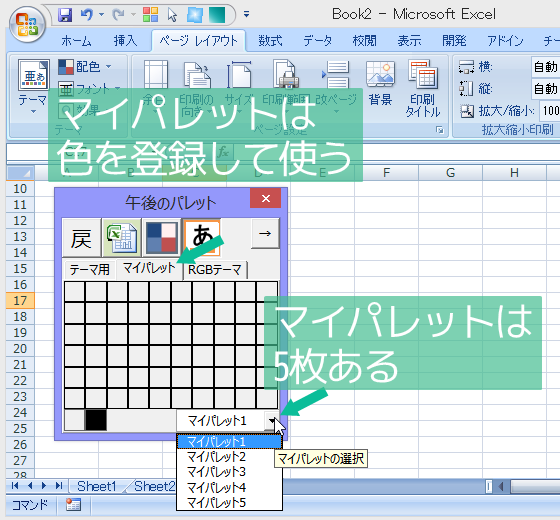560x520 pixels.
Task: Switch to the RGBテーマ palette tab
Action: [x=215, y=270]
